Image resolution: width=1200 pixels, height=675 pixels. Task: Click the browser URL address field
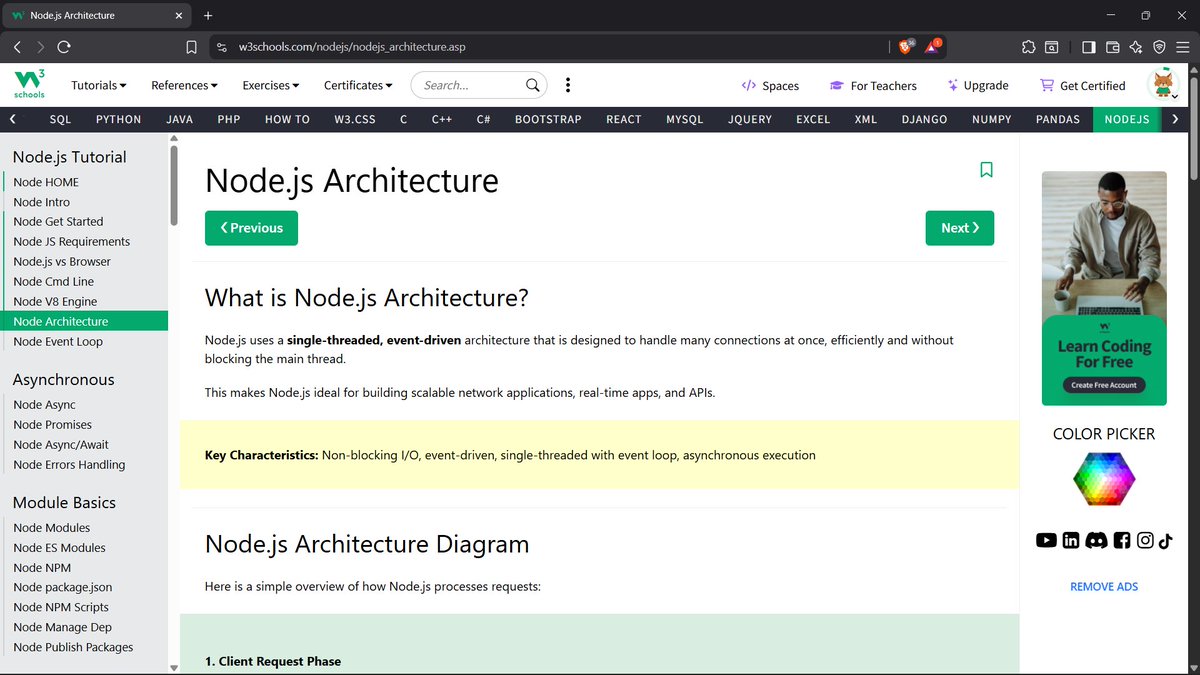pos(550,47)
